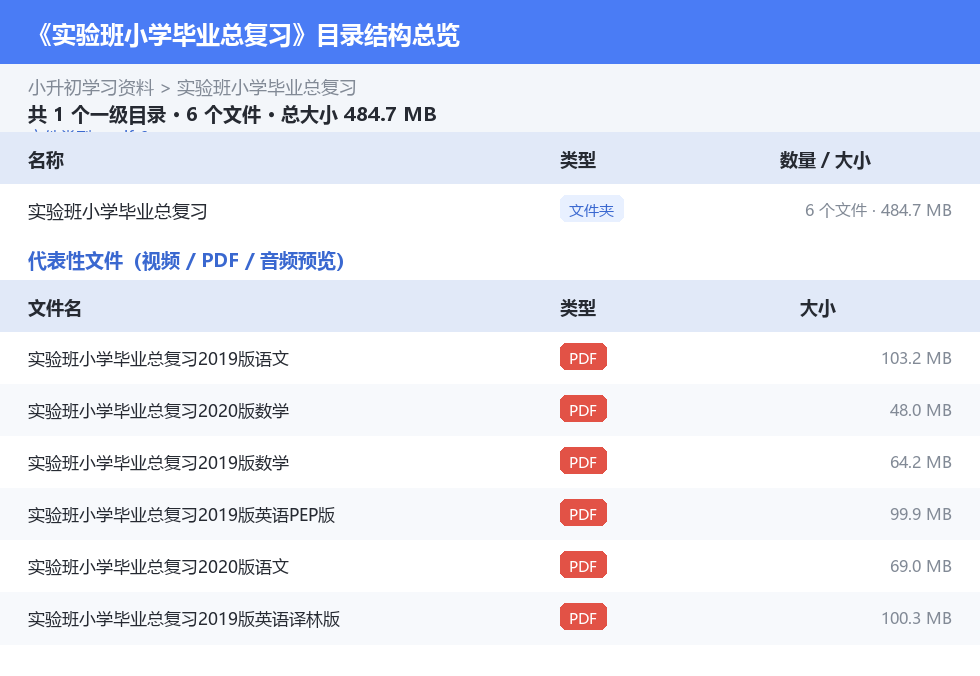980x676 pixels.
Task: Select the 103.2 MB size value
Action: click(x=916, y=359)
